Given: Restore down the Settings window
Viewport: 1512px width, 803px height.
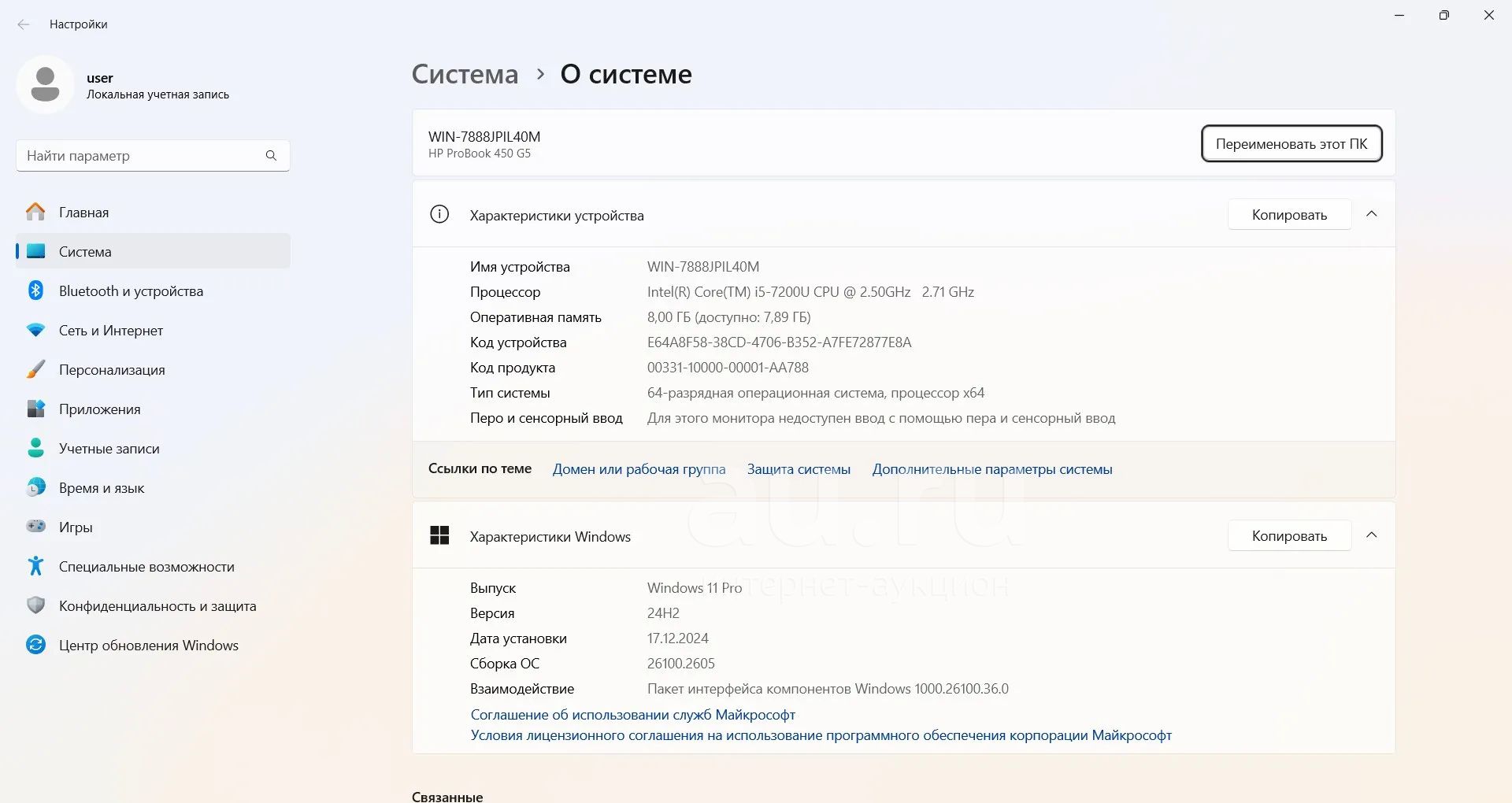Looking at the screenshot, I should click(1444, 15).
